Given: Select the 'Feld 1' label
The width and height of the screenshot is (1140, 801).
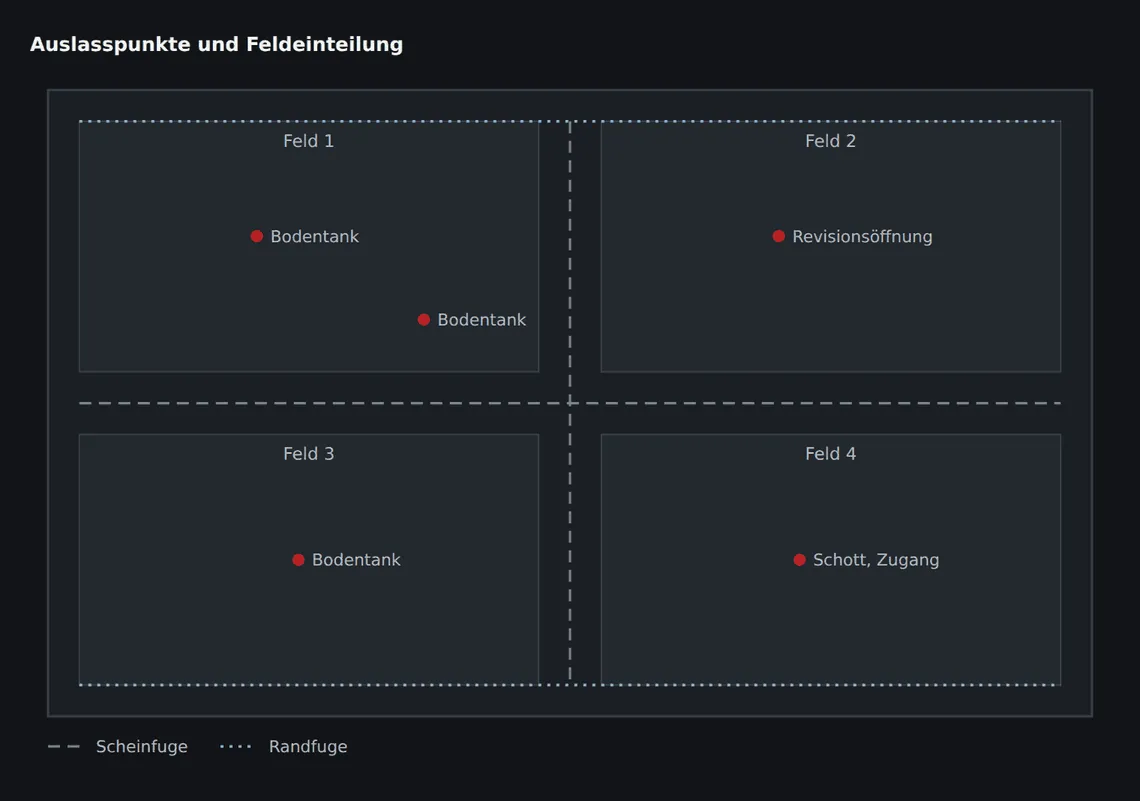Looking at the screenshot, I should pyautogui.click(x=309, y=141).
